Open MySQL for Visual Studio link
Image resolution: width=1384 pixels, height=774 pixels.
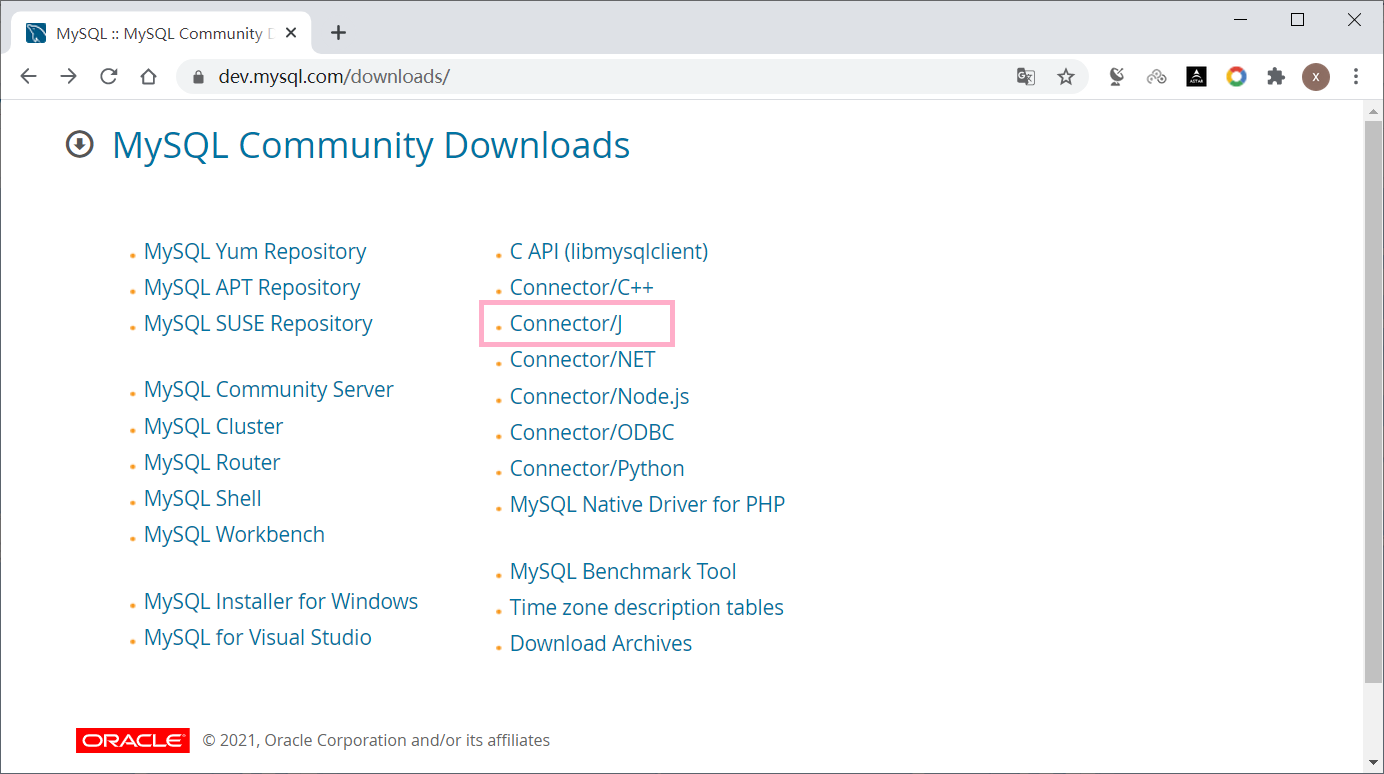click(258, 637)
